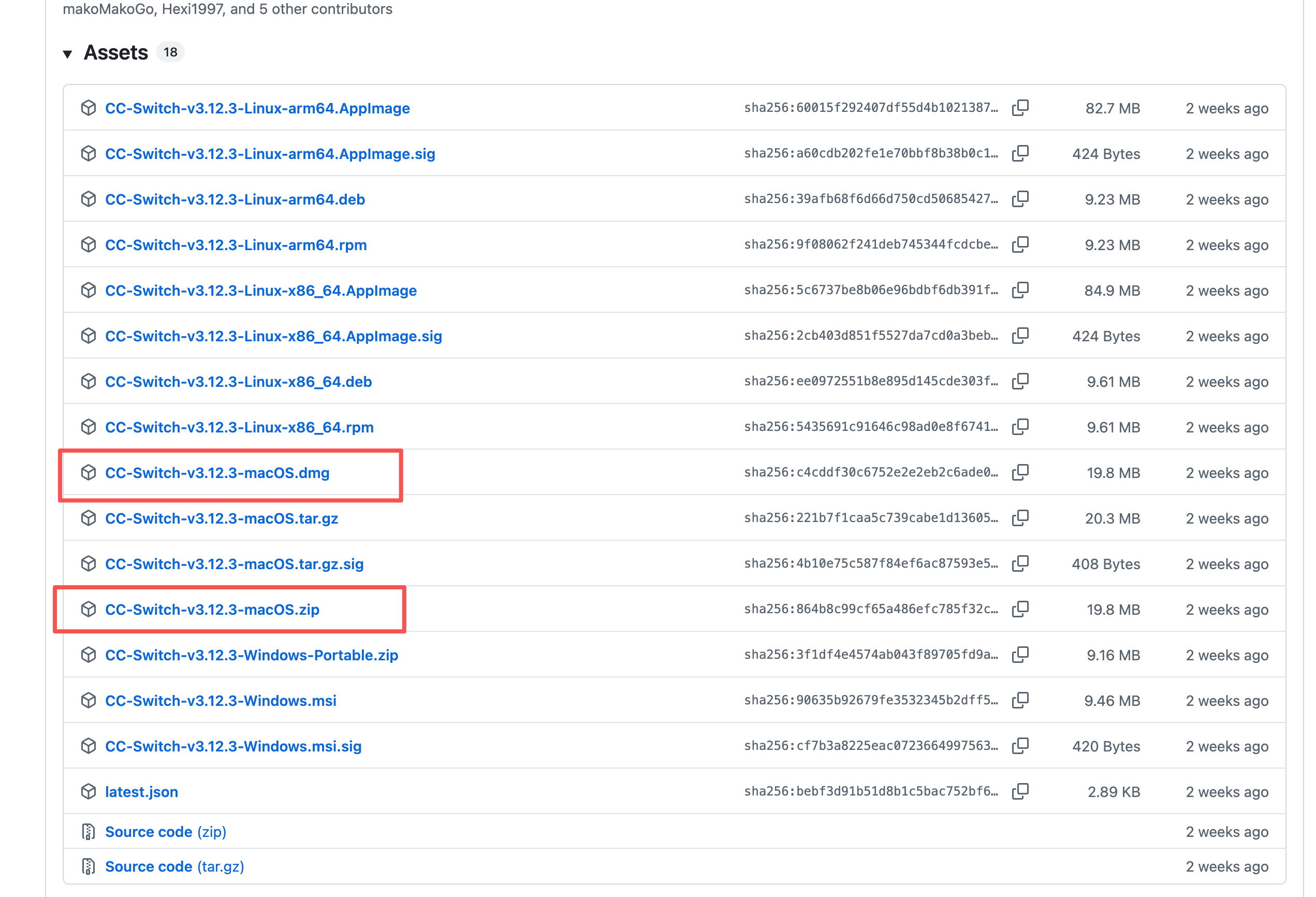The image size is (1316, 897).
Task: Click the 20.3 MB file size
Action: click(x=1113, y=518)
